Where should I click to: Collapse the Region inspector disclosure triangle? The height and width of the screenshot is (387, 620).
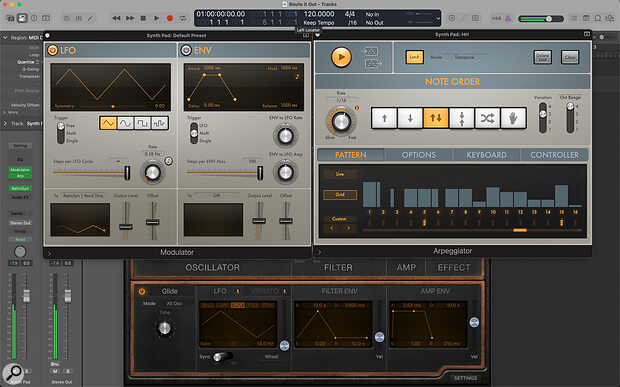click(x=5, y=38)
